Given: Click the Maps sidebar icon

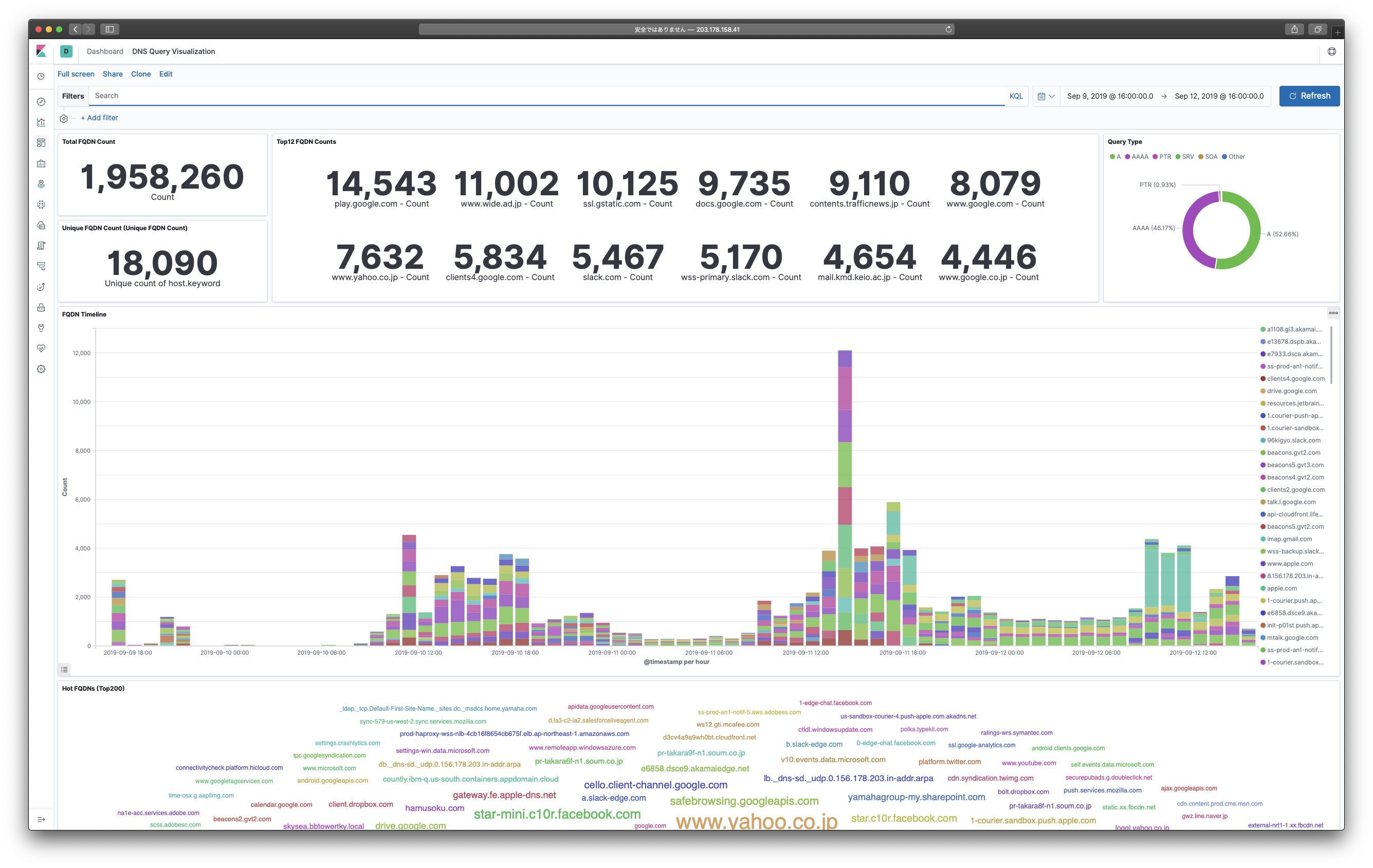Looking at the screenshot, I should click(x=41, y=184).
